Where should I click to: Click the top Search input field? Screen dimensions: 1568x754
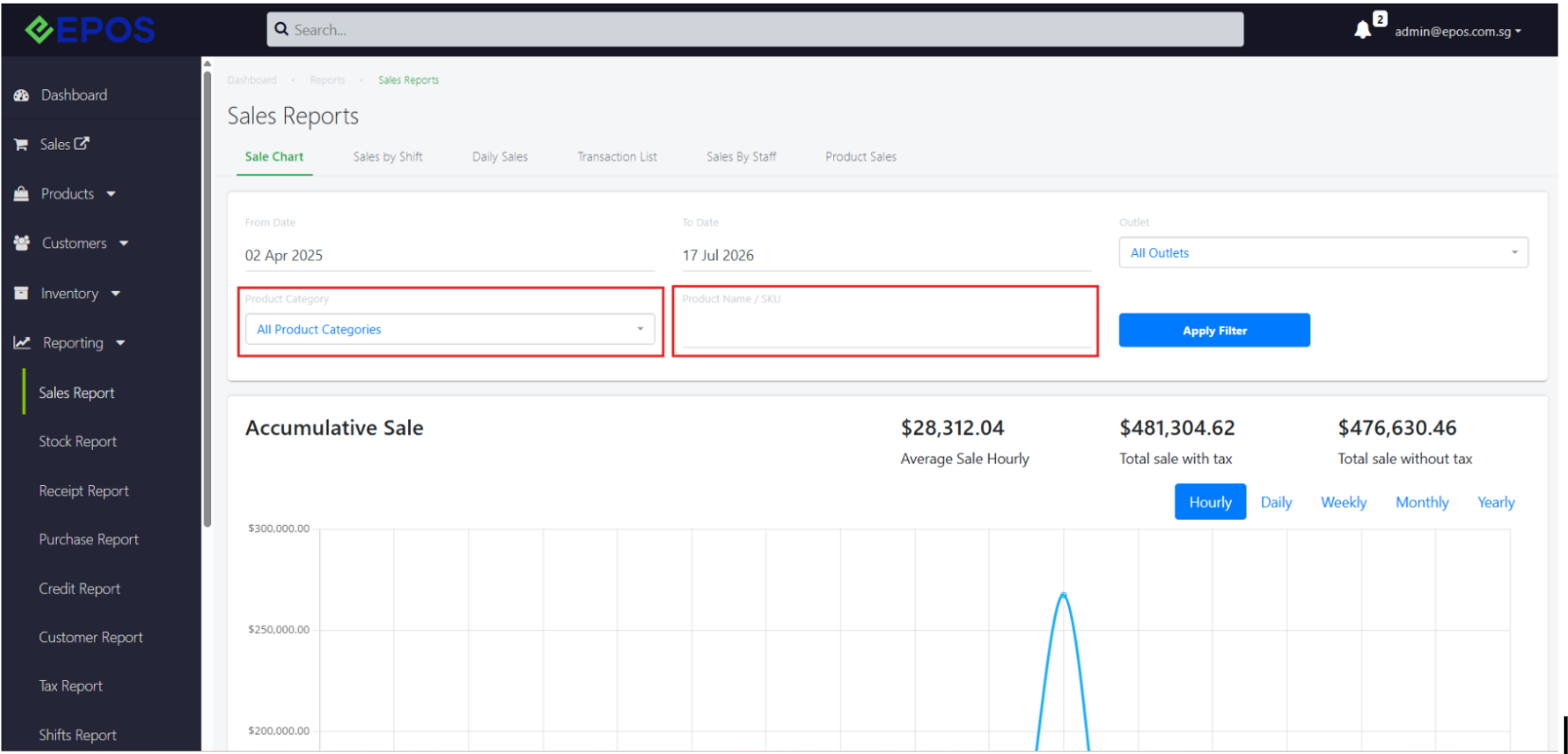755,29
